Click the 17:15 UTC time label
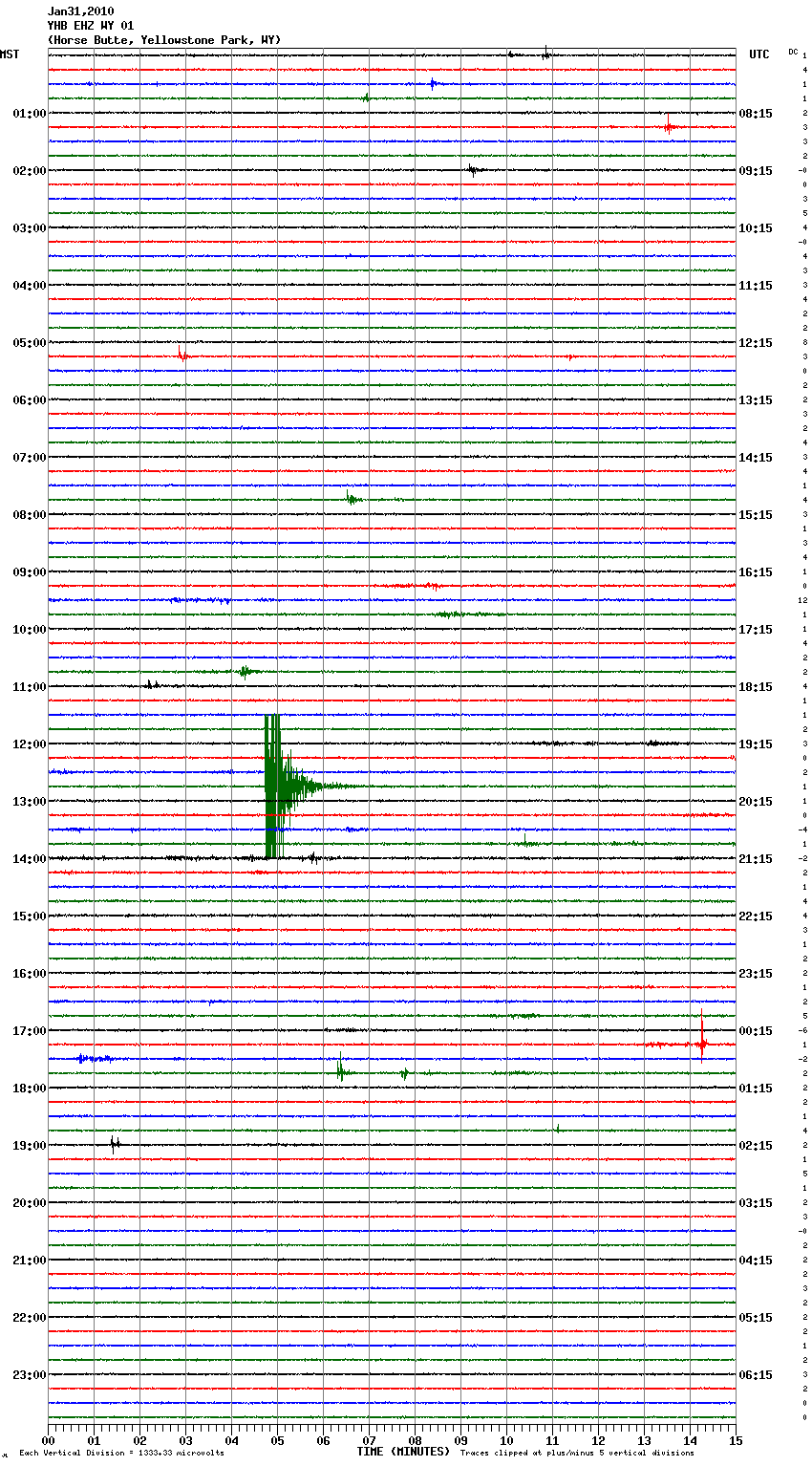Viewport: 812px width, 1466px height. pos(756,630)
